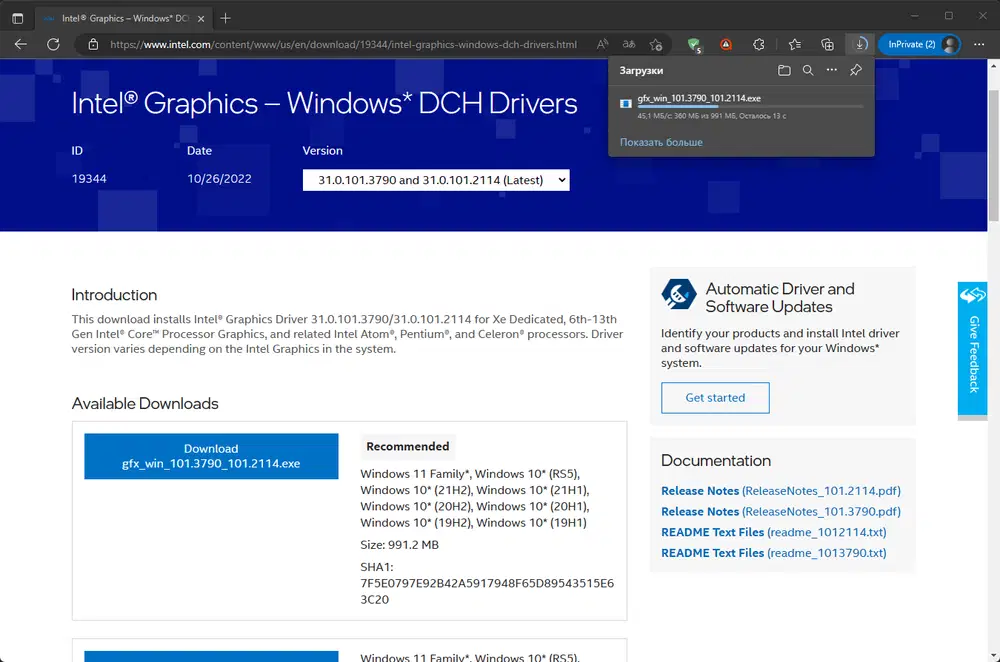Click the browser Extensions puzzle icon
The image size is (1000, 662).
coord(759,44)
